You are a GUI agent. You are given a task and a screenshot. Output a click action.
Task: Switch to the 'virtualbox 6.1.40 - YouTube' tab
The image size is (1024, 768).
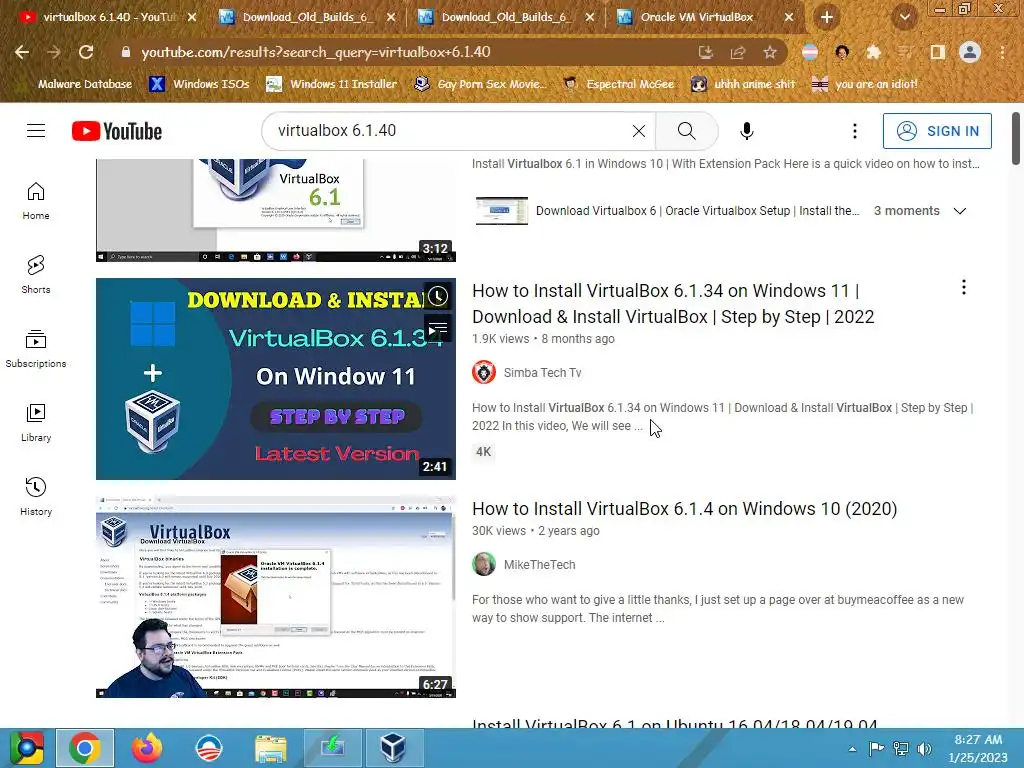point(108,17)
